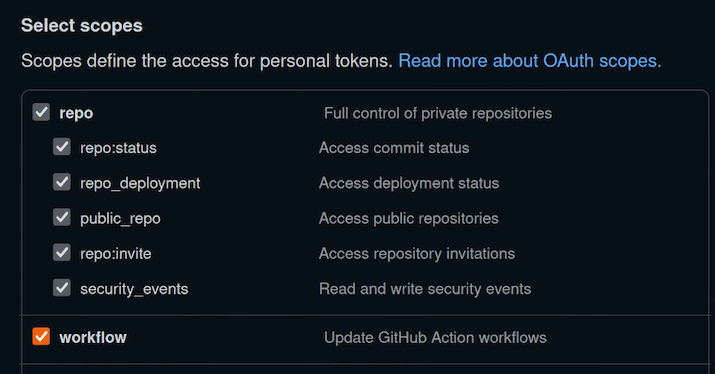Disable the orange workflow checkbox
This screenshot has height=374, width=715.
(41, 337)
